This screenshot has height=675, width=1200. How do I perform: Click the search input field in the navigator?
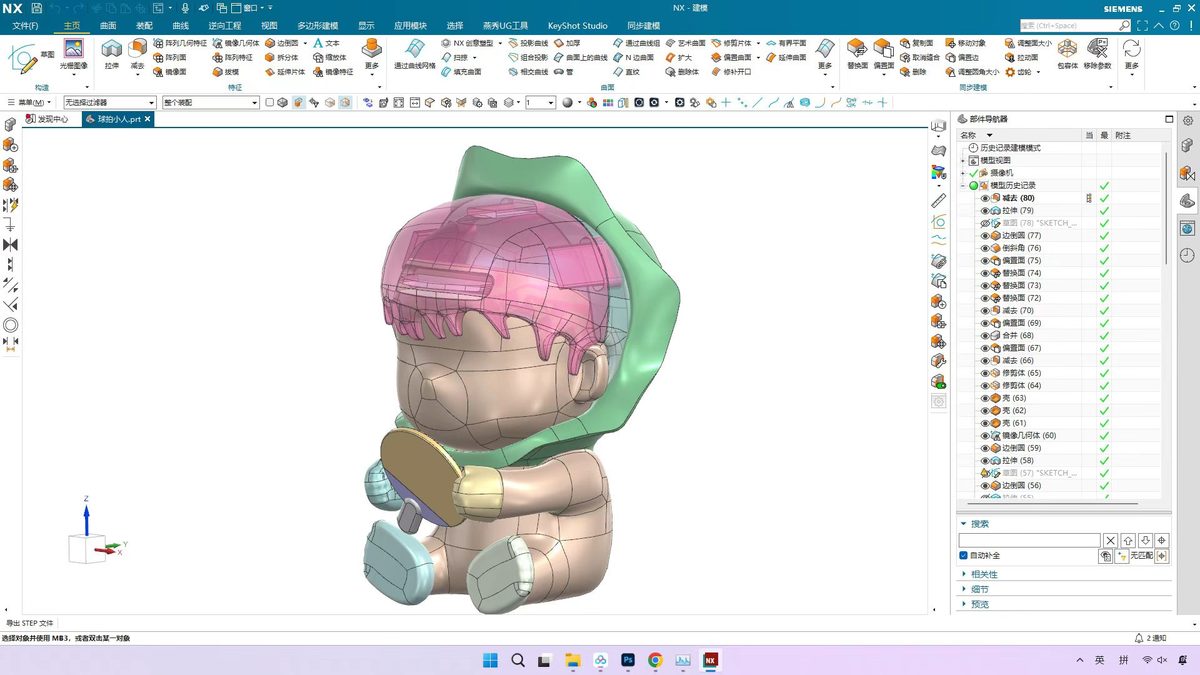pos(1029,540)
